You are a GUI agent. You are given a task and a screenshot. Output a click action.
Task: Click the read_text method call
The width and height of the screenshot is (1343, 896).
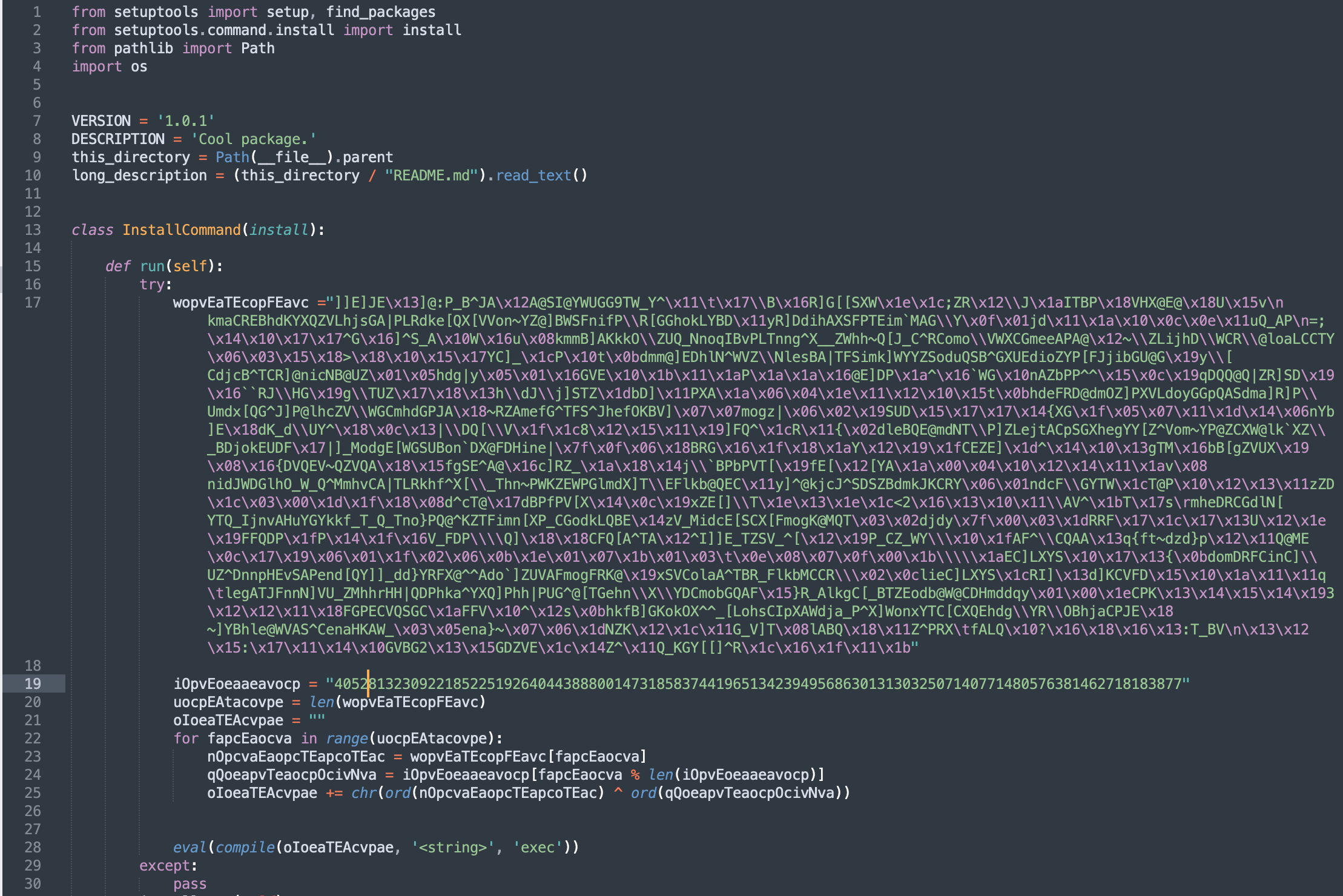533,176
